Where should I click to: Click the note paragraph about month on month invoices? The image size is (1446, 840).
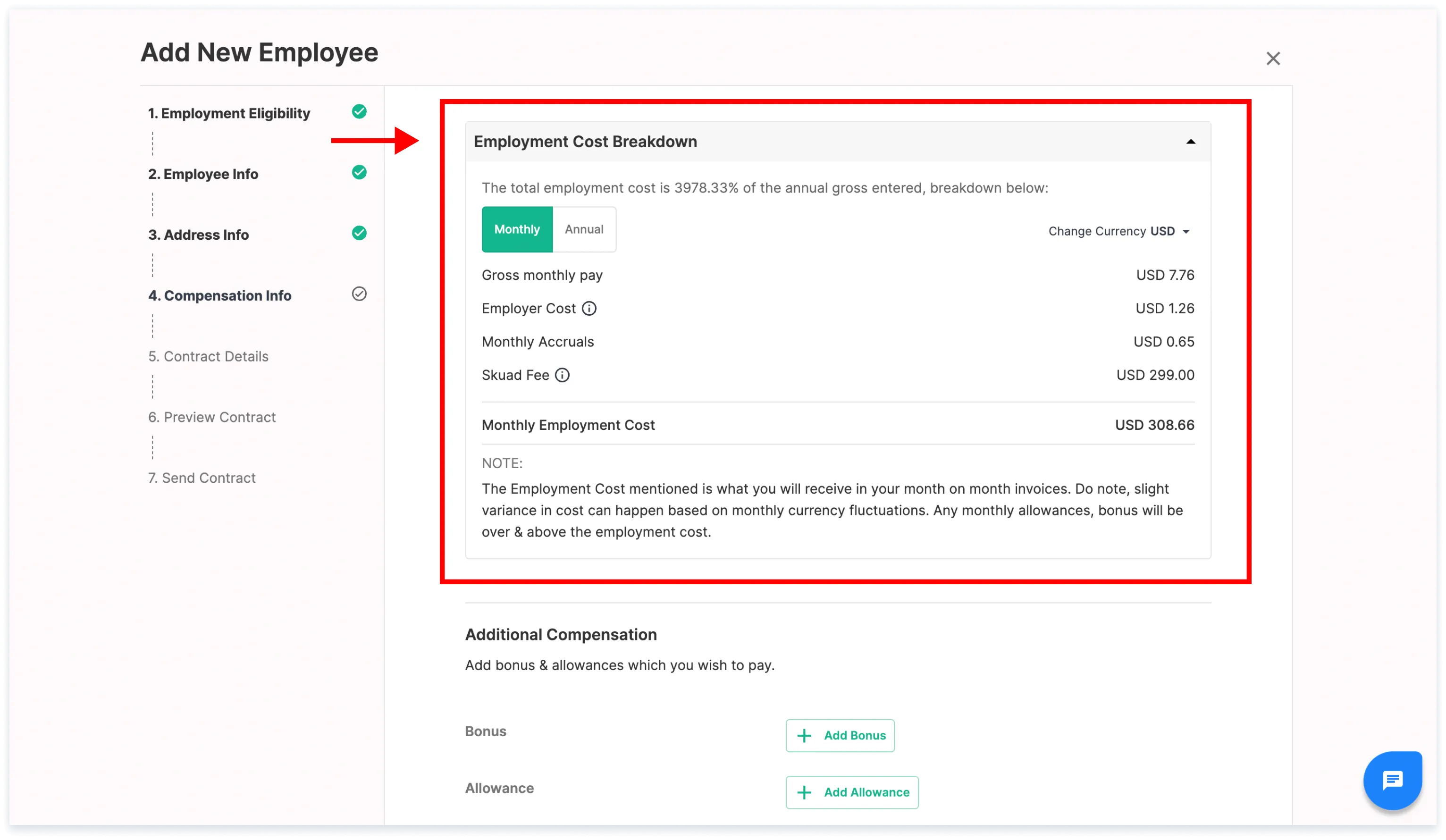coord(832,511)
